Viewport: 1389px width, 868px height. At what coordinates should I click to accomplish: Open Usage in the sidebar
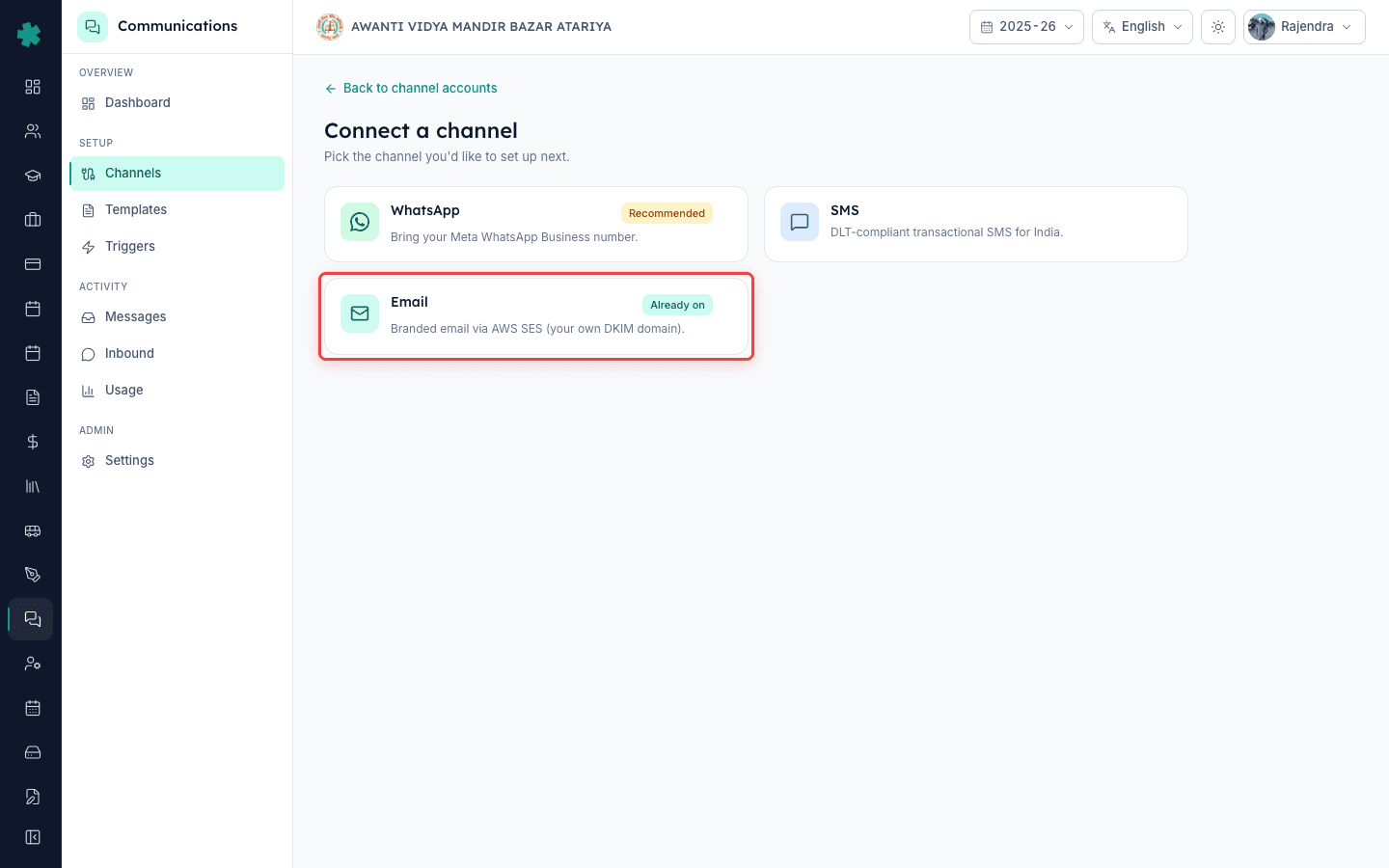(x=177, y=391)
